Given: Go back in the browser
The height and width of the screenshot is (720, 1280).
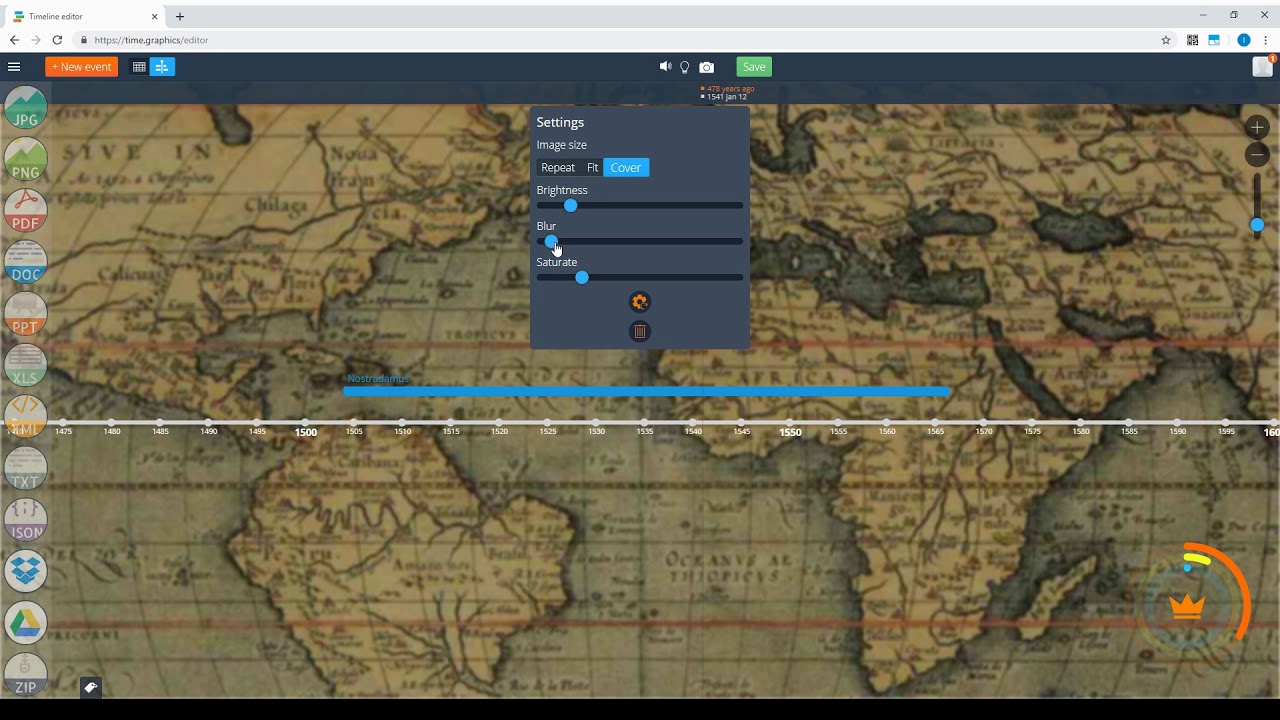Looking at the screenshot, I should coord(14,40).
